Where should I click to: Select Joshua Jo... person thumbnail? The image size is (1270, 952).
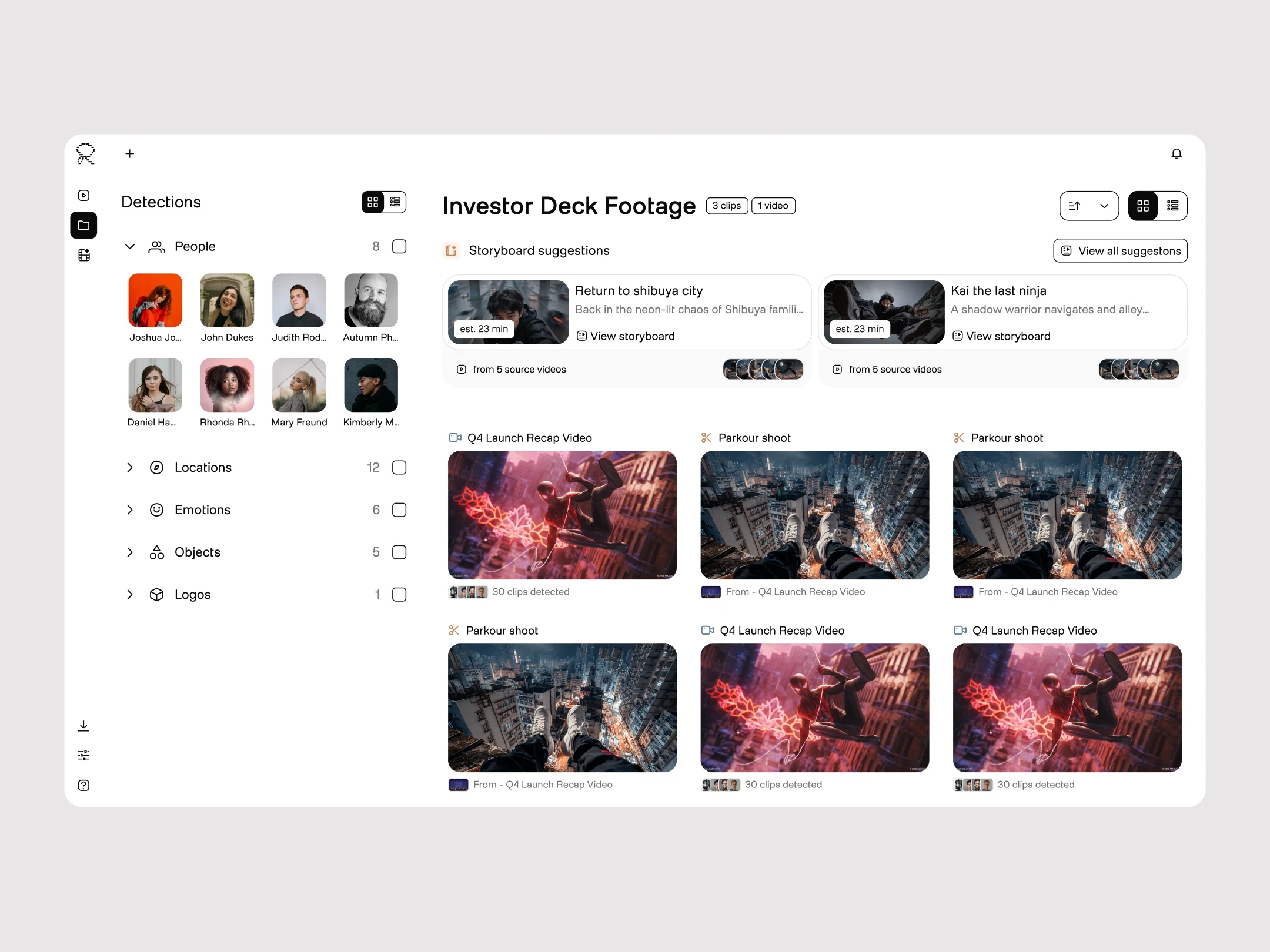coord(155,300)
